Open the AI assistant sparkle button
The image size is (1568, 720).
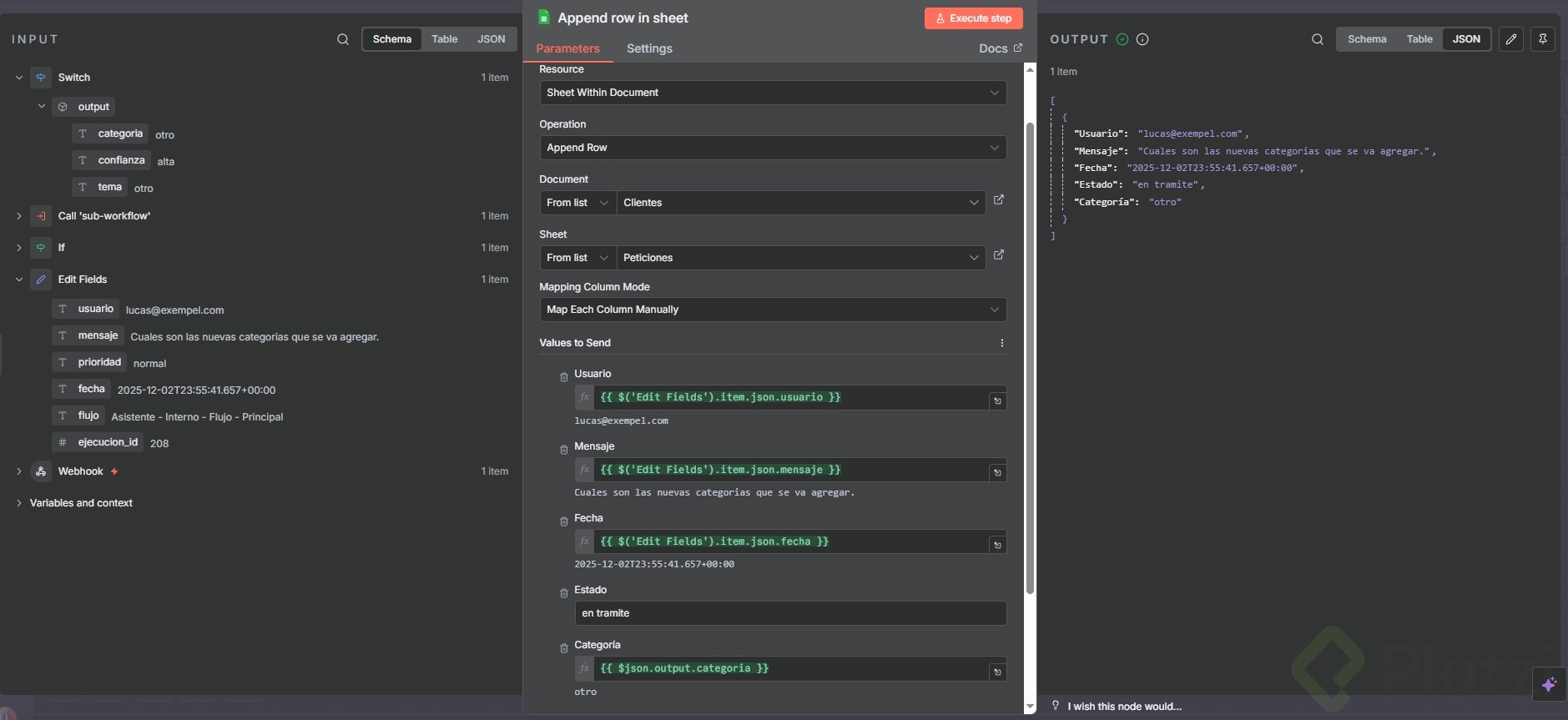pos(1549,684)
